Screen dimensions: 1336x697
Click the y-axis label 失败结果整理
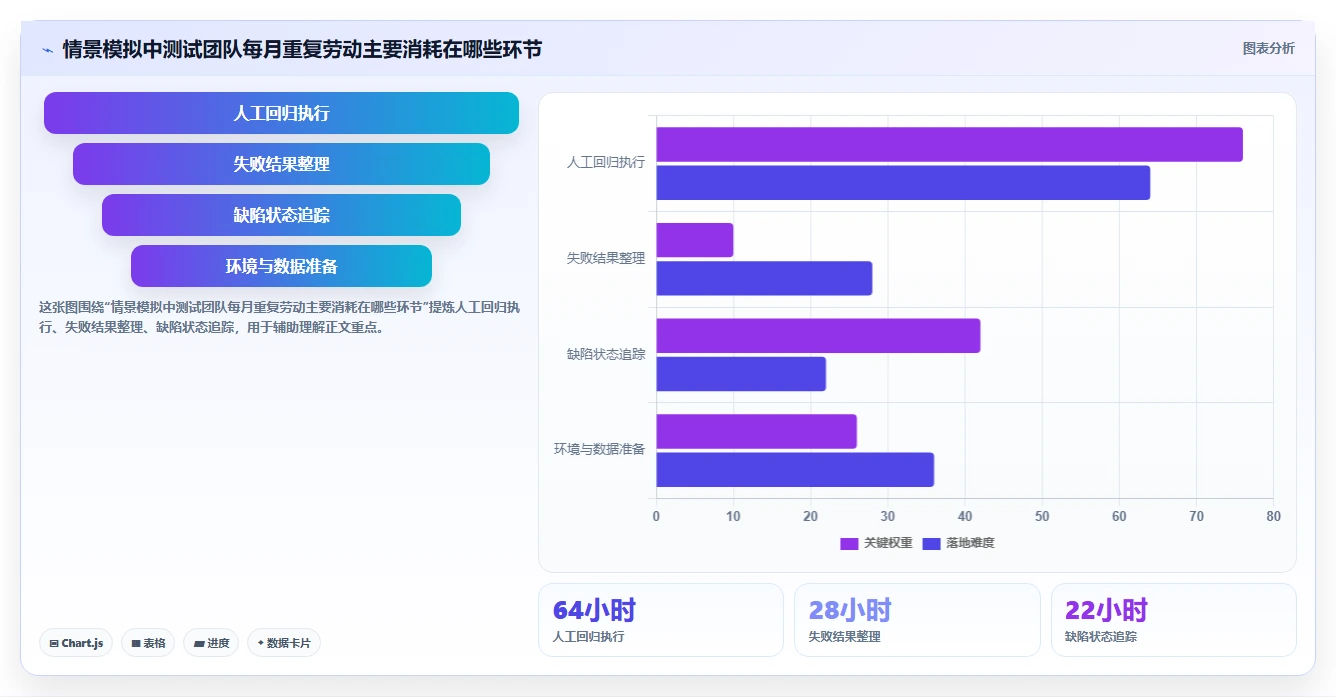point(606,258)
